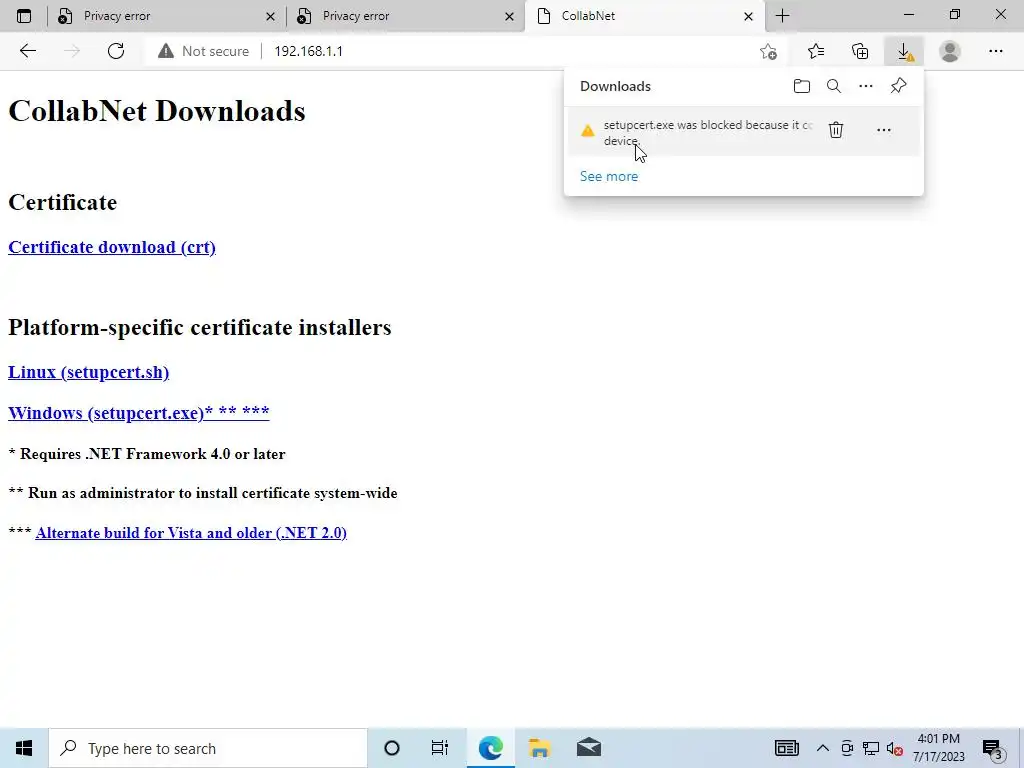Screen dimensions: 1024x768
Task: Toggle the Downloads toolbar button
Action: coord(904,51)
